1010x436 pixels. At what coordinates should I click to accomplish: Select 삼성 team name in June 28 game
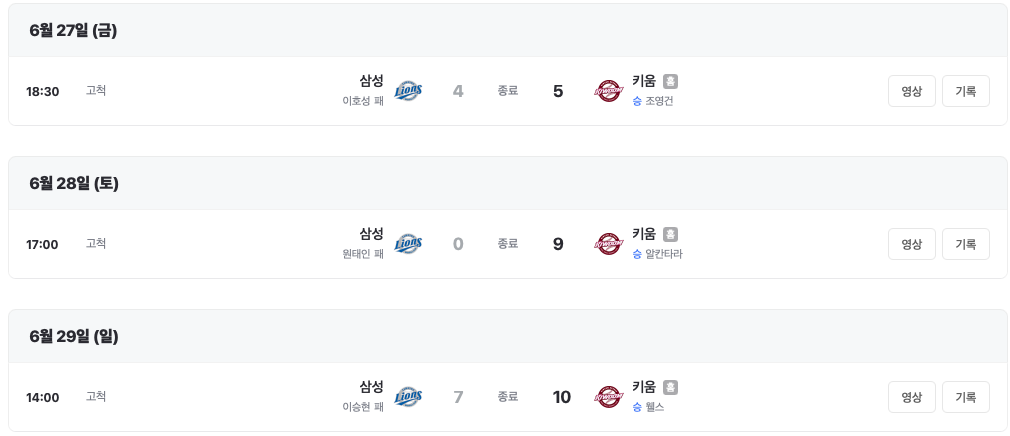point(372,234)
